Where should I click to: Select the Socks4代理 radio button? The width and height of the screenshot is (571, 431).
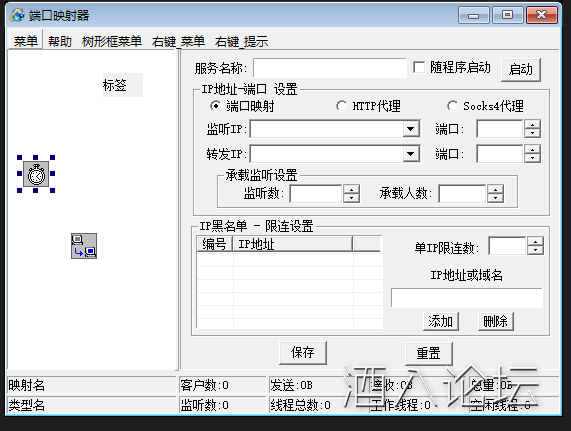[x=452, y=106]
